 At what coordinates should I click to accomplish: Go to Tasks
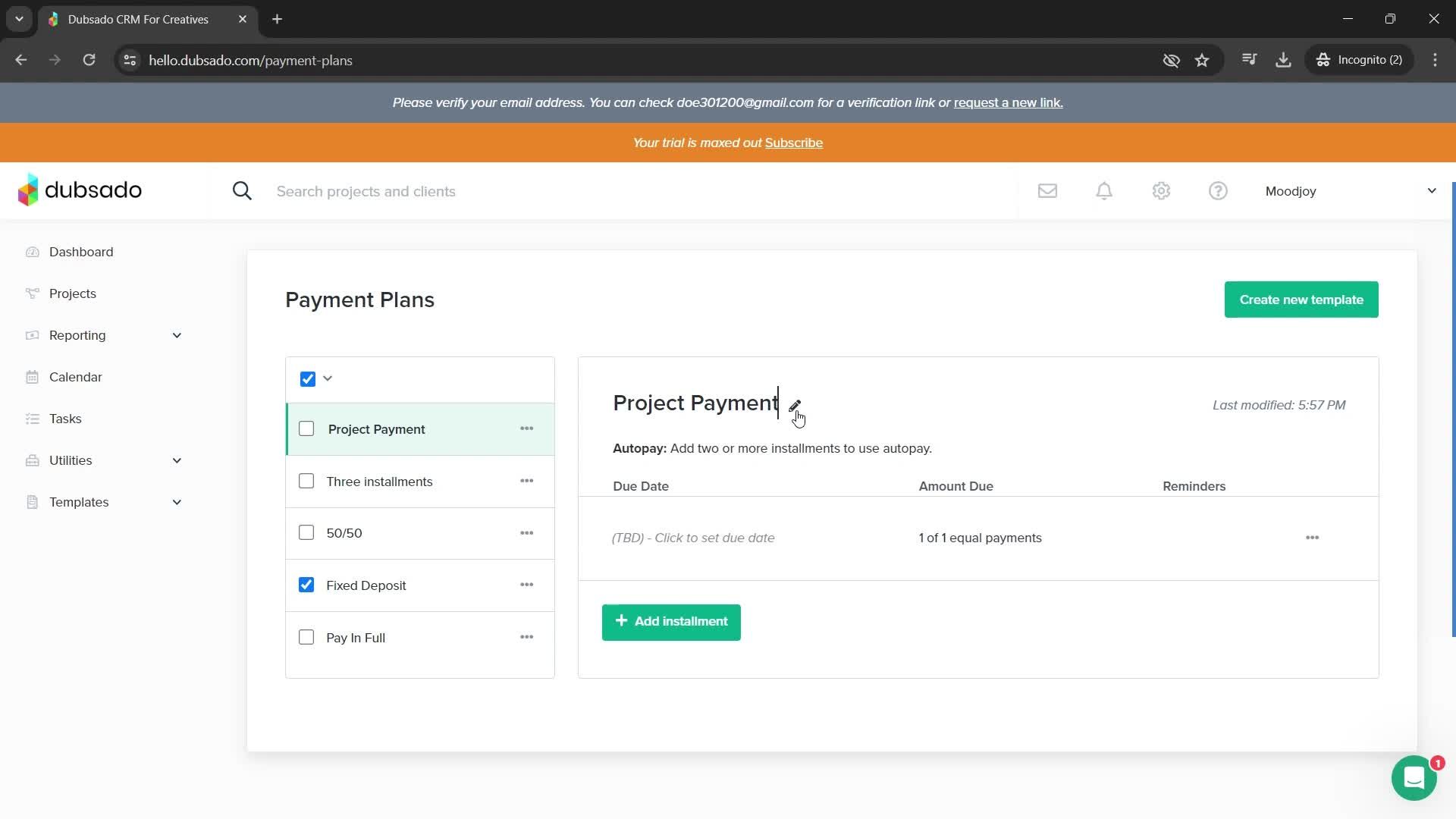click(x=65, y=419)
